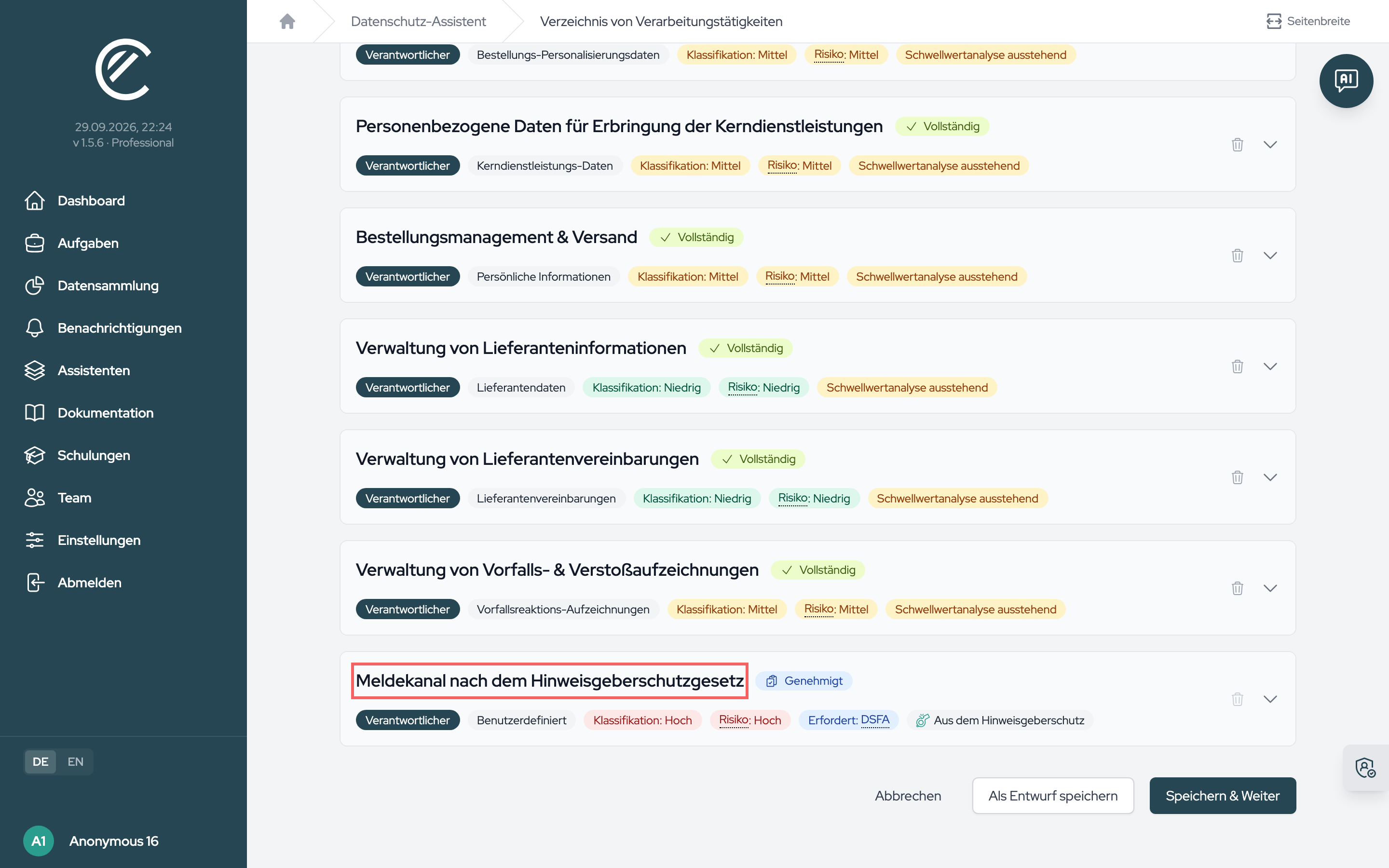The image size is (1389, 868).
Task: Expand Verwaltung von Lieferantenvereinbarungen card
Action: [x=1270, y=476]
